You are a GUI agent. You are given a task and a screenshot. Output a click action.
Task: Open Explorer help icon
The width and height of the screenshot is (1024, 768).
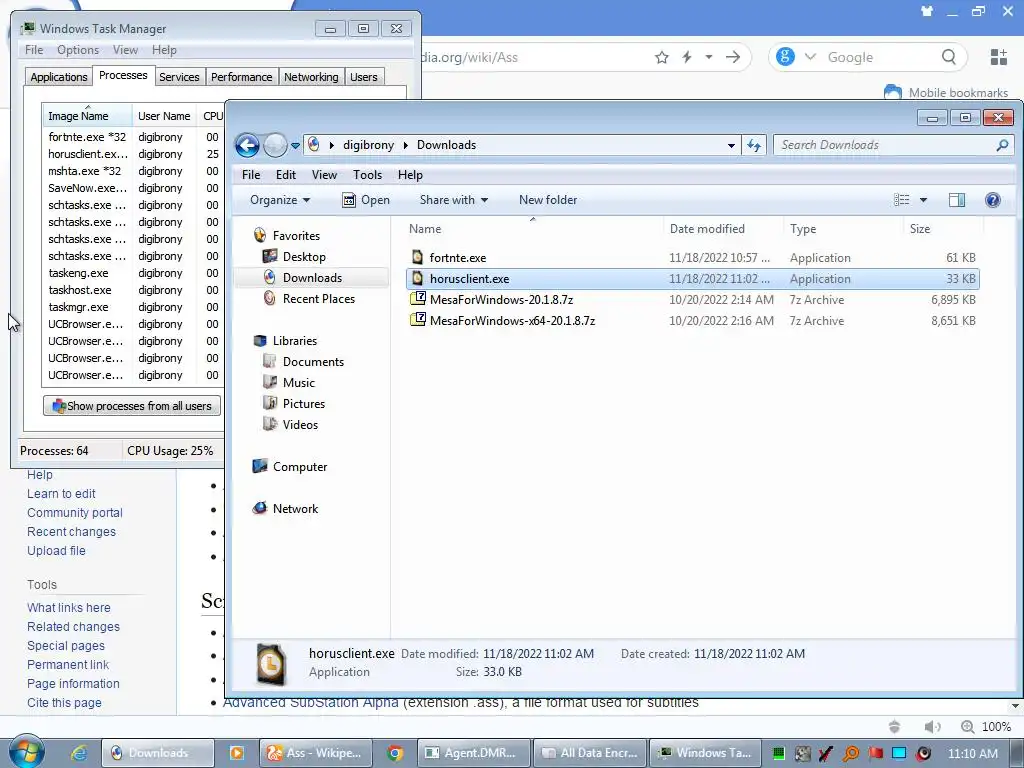pyautogui.click(x=993, y=200)
